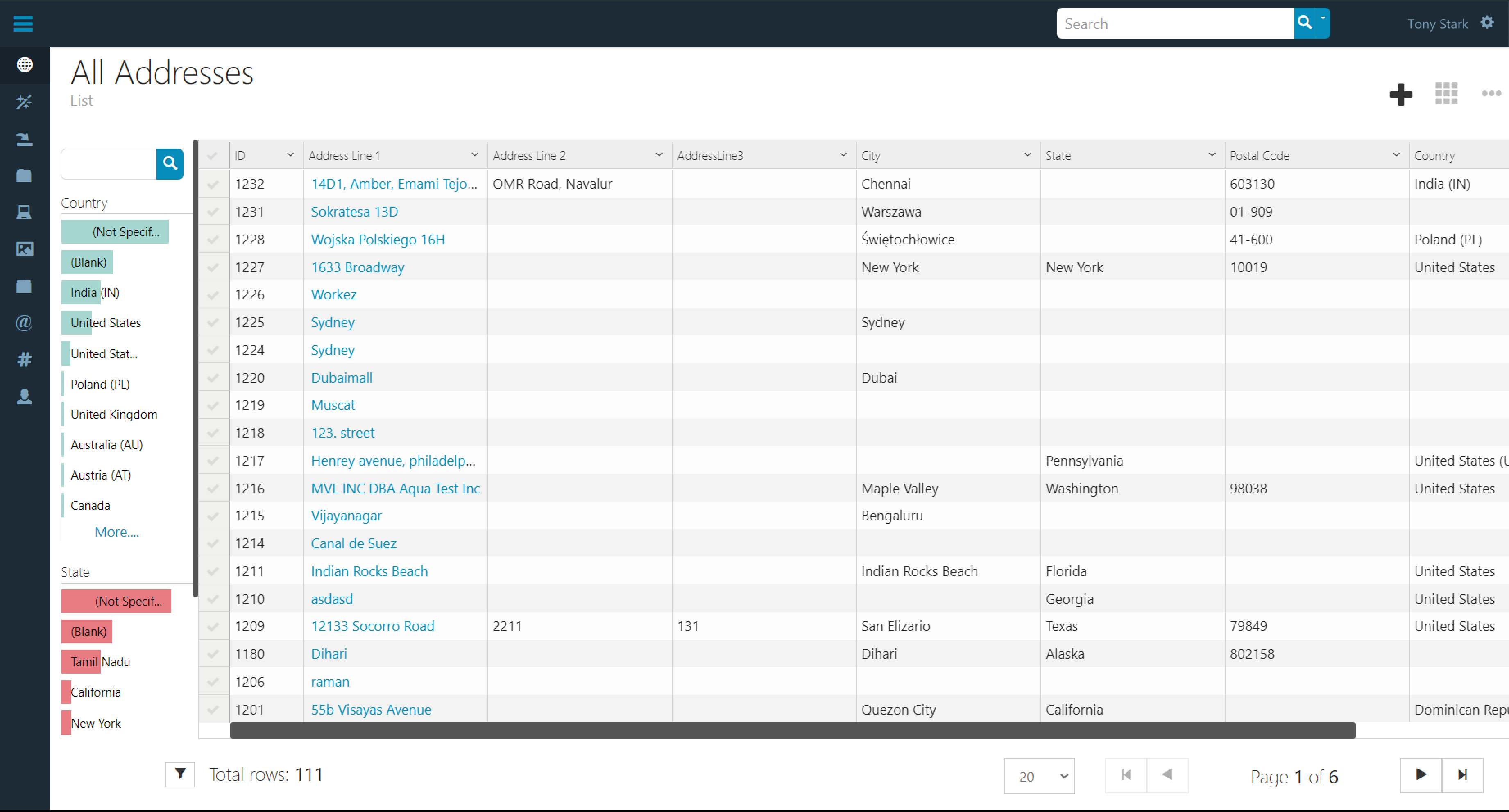The width and height of the screenshot is (1509, 812).
Task: Open address record 1227 1633 Broadway
Action: click(x=358, y=267)
